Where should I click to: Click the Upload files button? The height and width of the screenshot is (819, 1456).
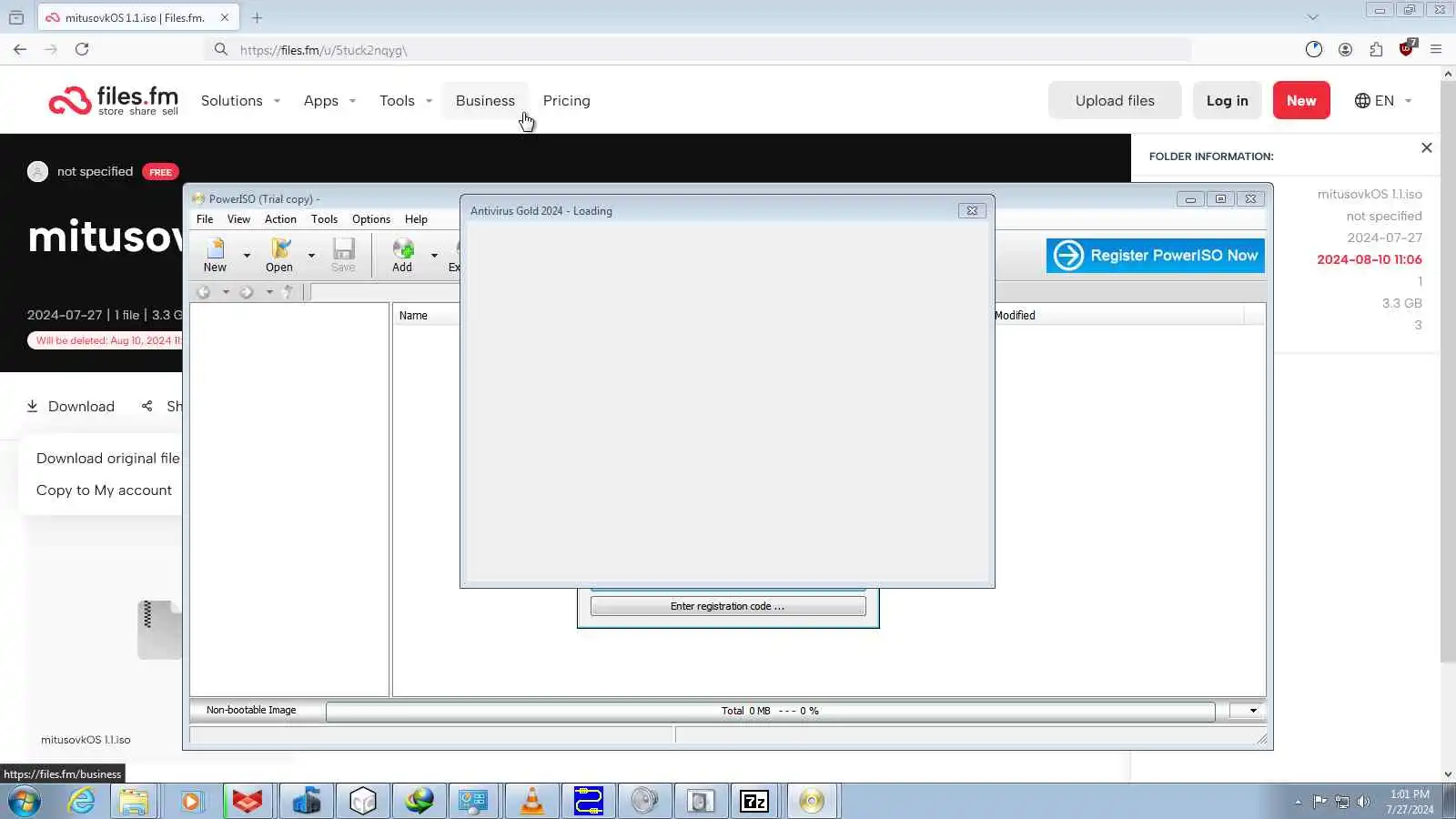[1115, 100]
